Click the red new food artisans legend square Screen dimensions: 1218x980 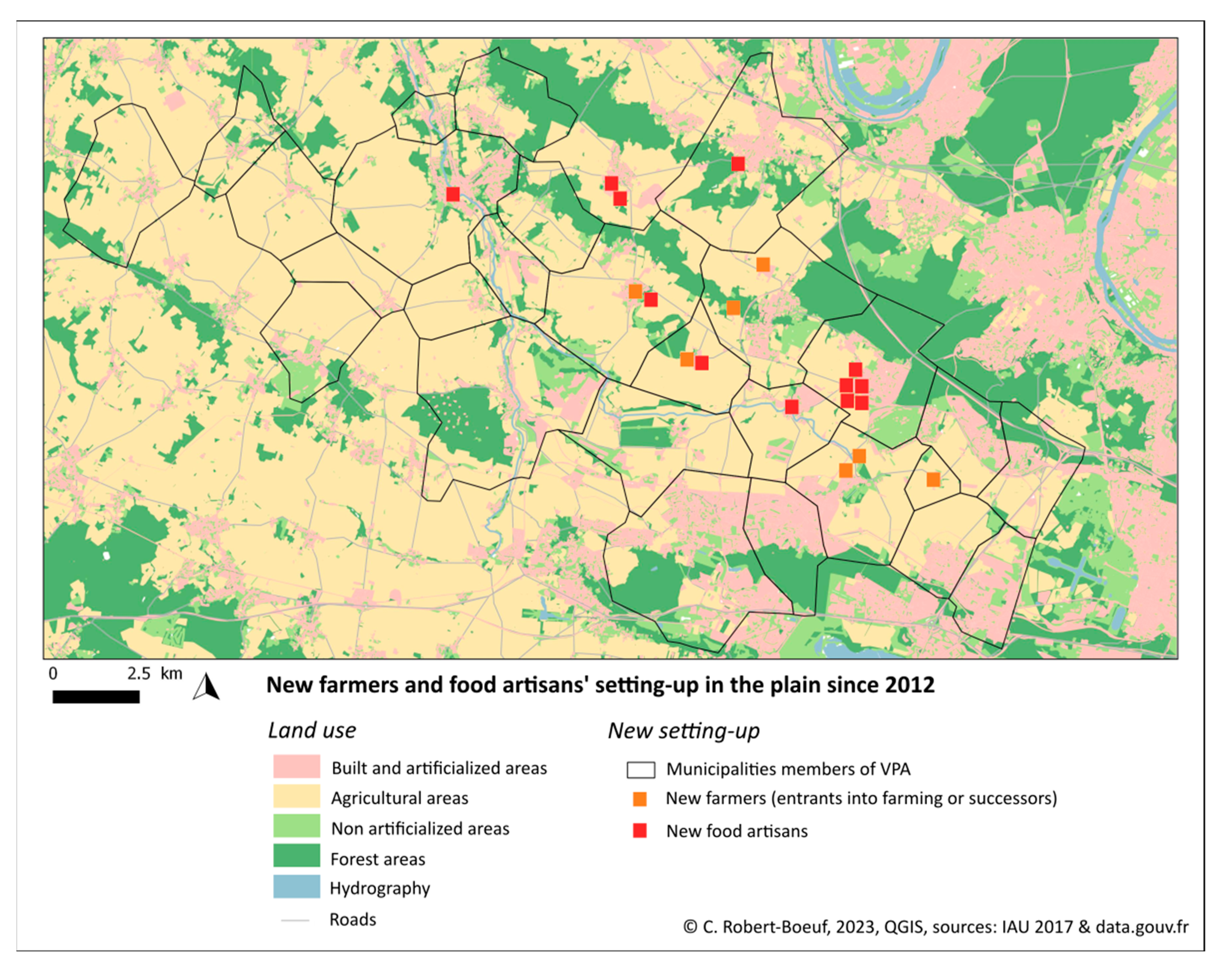640,831
